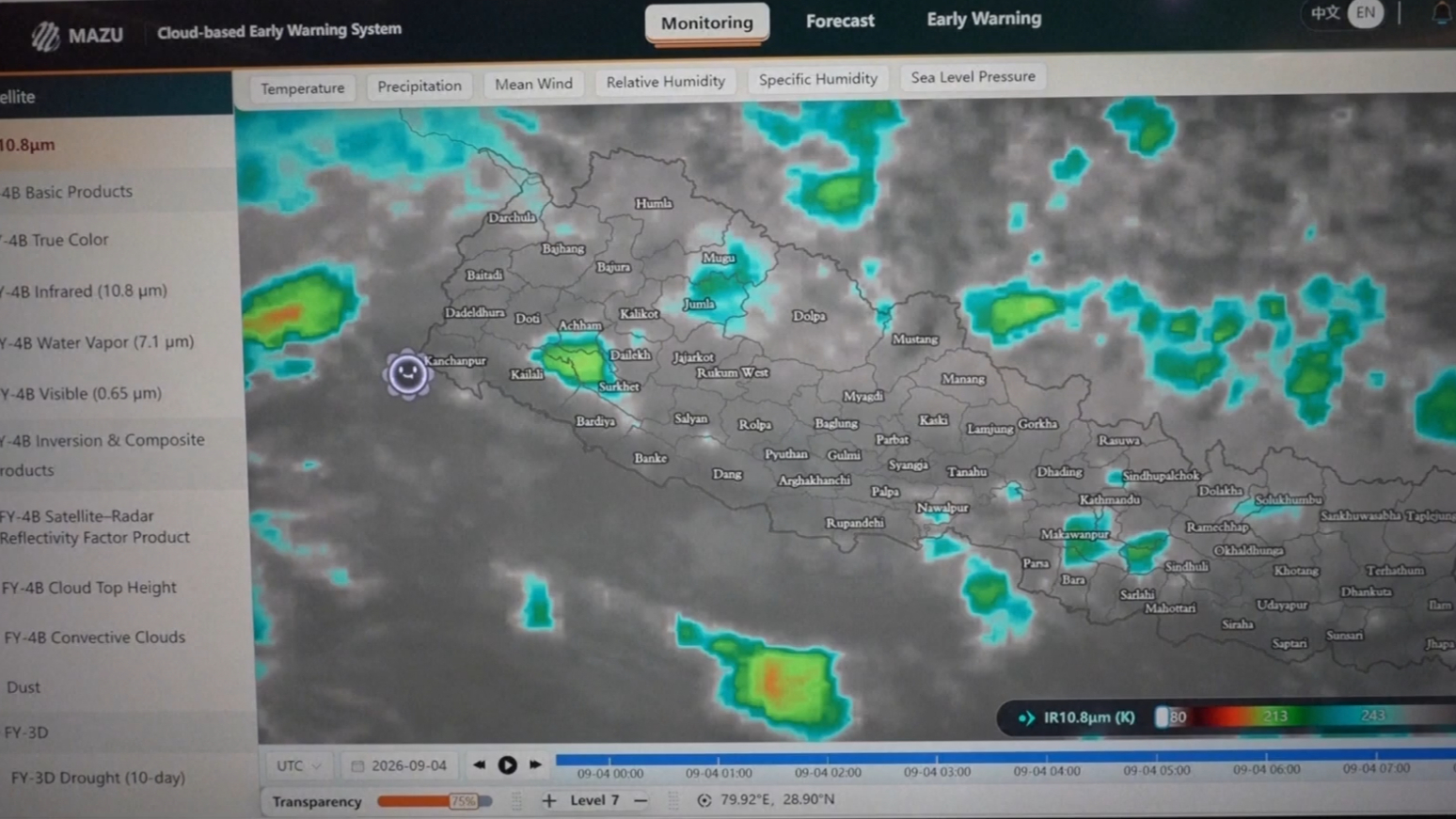Open the Forecast tab
The width and height of the screenshot is (1456, 819).
point(840,21)
